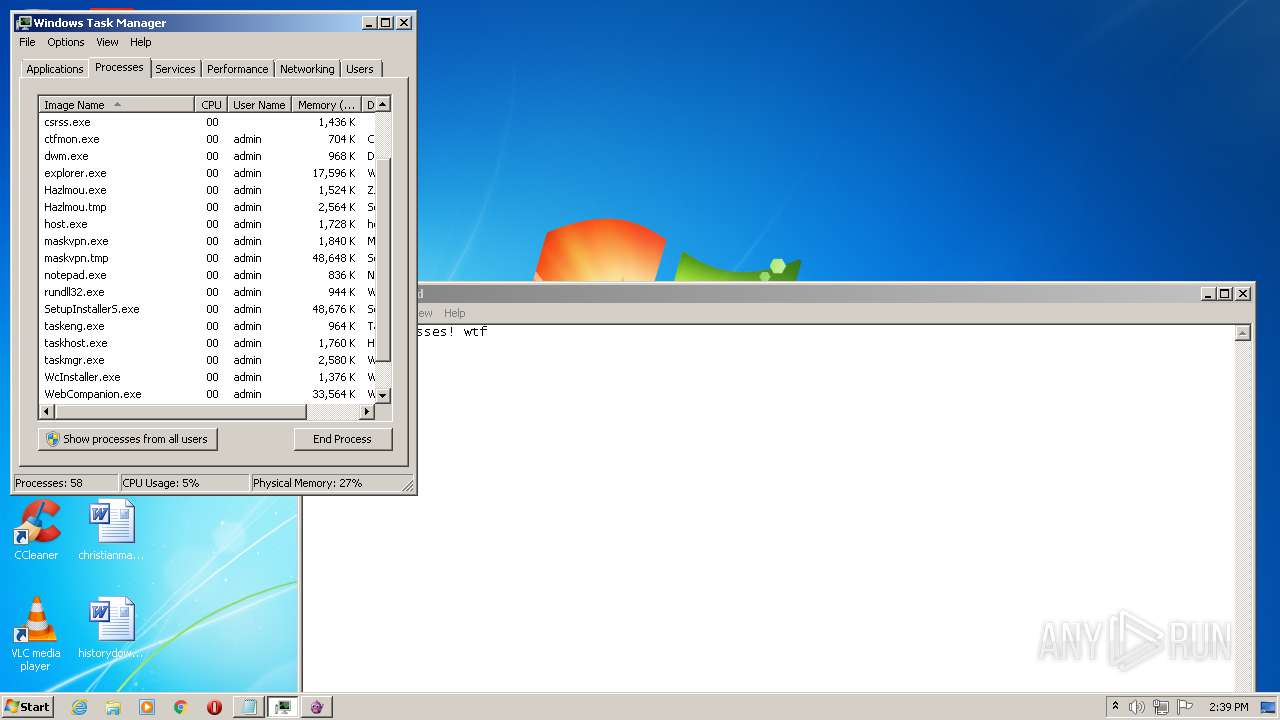Switch to the Services tab

[x=175, y=69]
